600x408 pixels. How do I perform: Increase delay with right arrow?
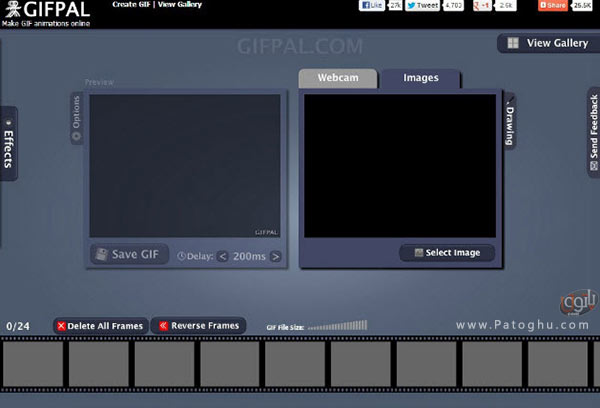click(x=276, y=256)
